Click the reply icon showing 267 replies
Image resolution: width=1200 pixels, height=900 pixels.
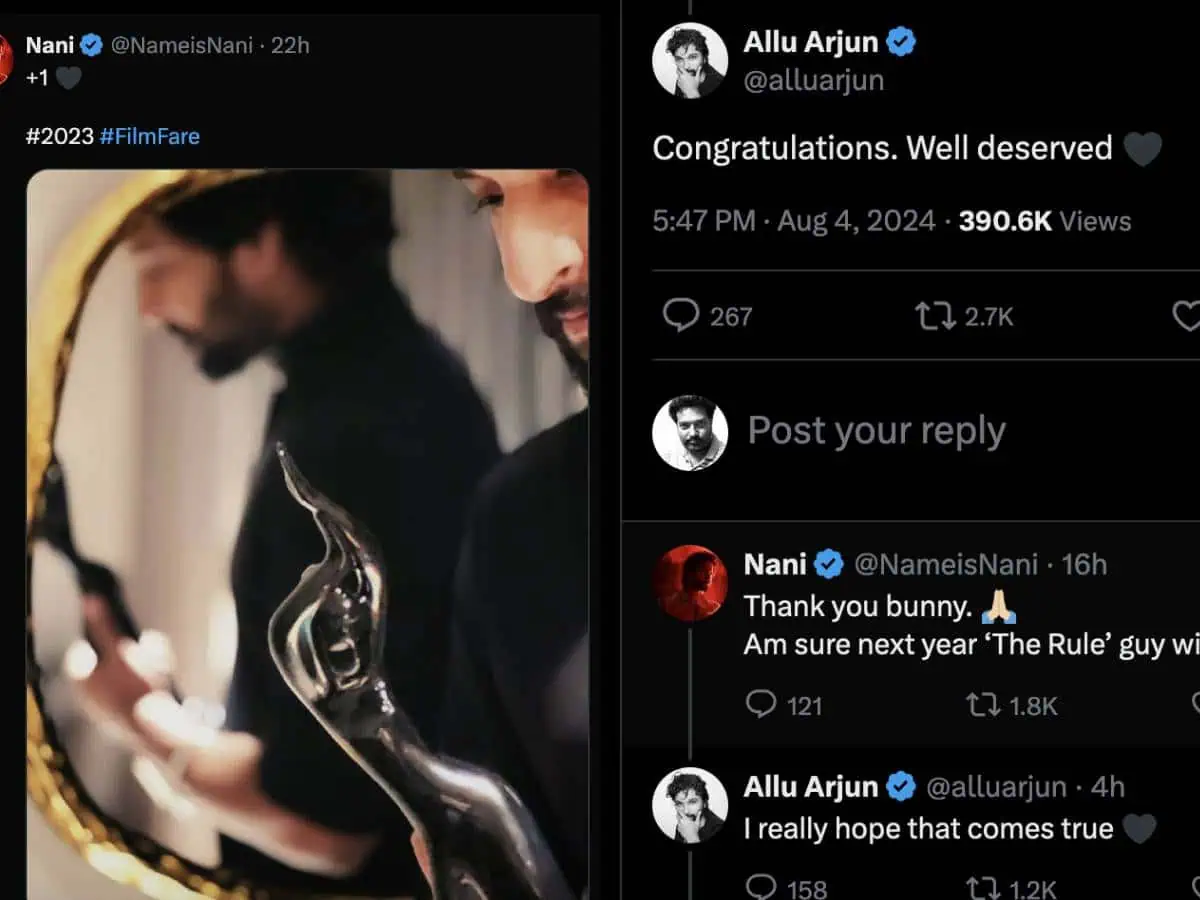coord(681,317)
